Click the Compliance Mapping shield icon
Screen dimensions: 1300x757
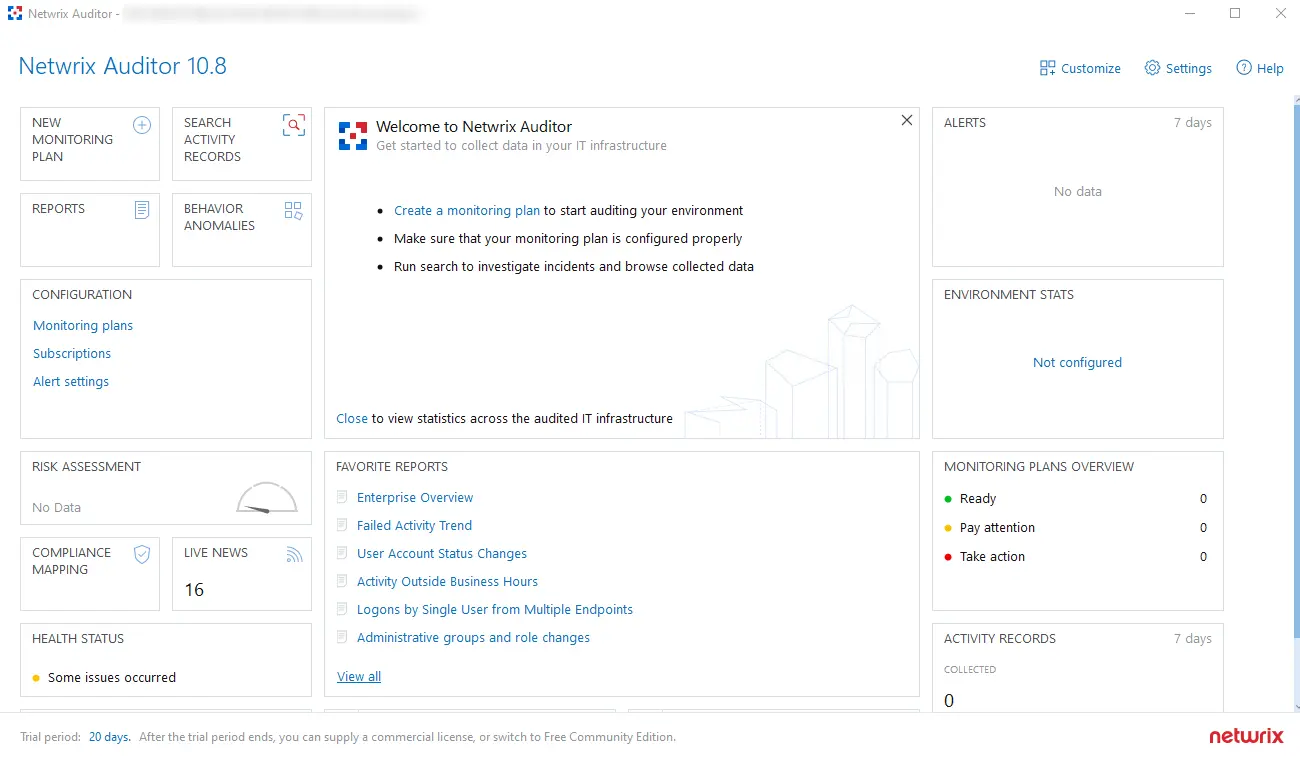click(142, 555)
